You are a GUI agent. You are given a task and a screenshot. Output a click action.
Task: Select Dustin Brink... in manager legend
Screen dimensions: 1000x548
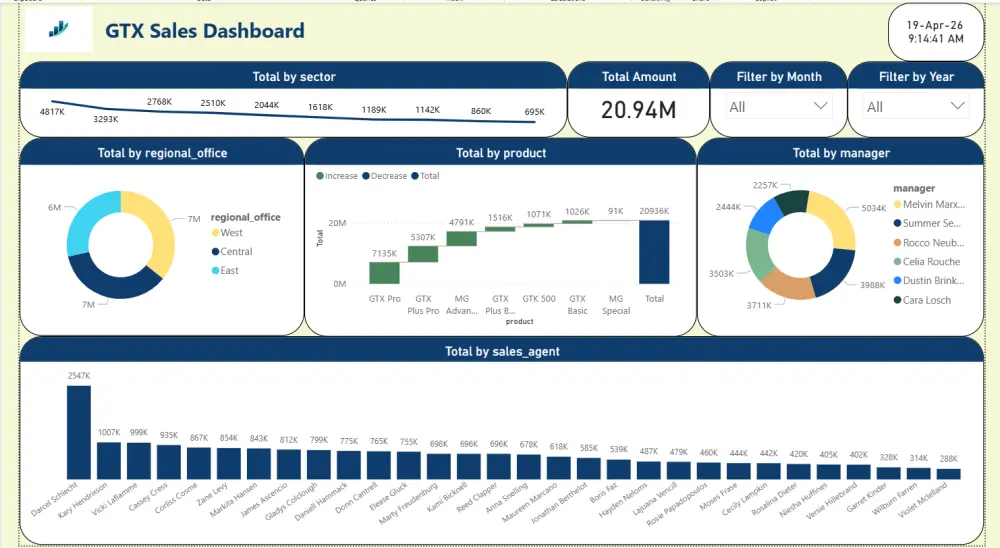(929, 281)
